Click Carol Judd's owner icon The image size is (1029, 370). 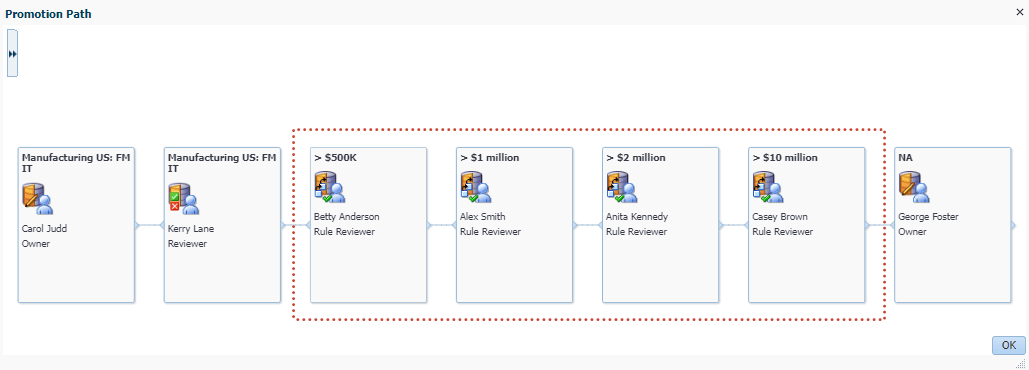click(x=37, y=199)
